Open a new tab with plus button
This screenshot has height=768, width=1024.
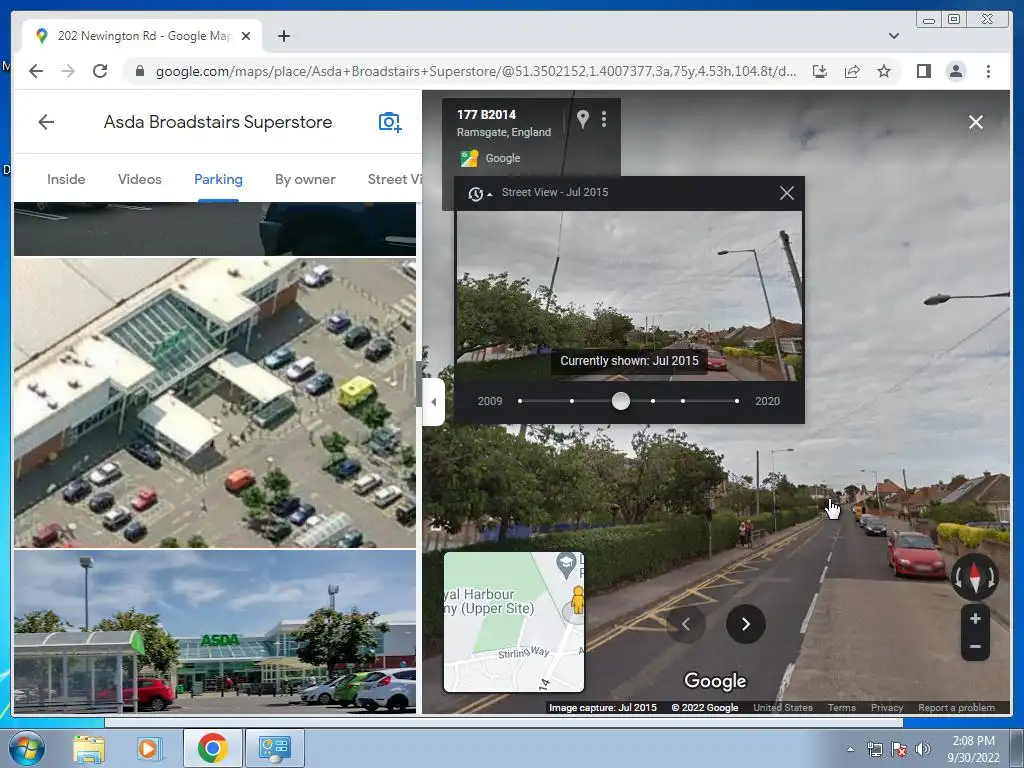tap(283, 36)
